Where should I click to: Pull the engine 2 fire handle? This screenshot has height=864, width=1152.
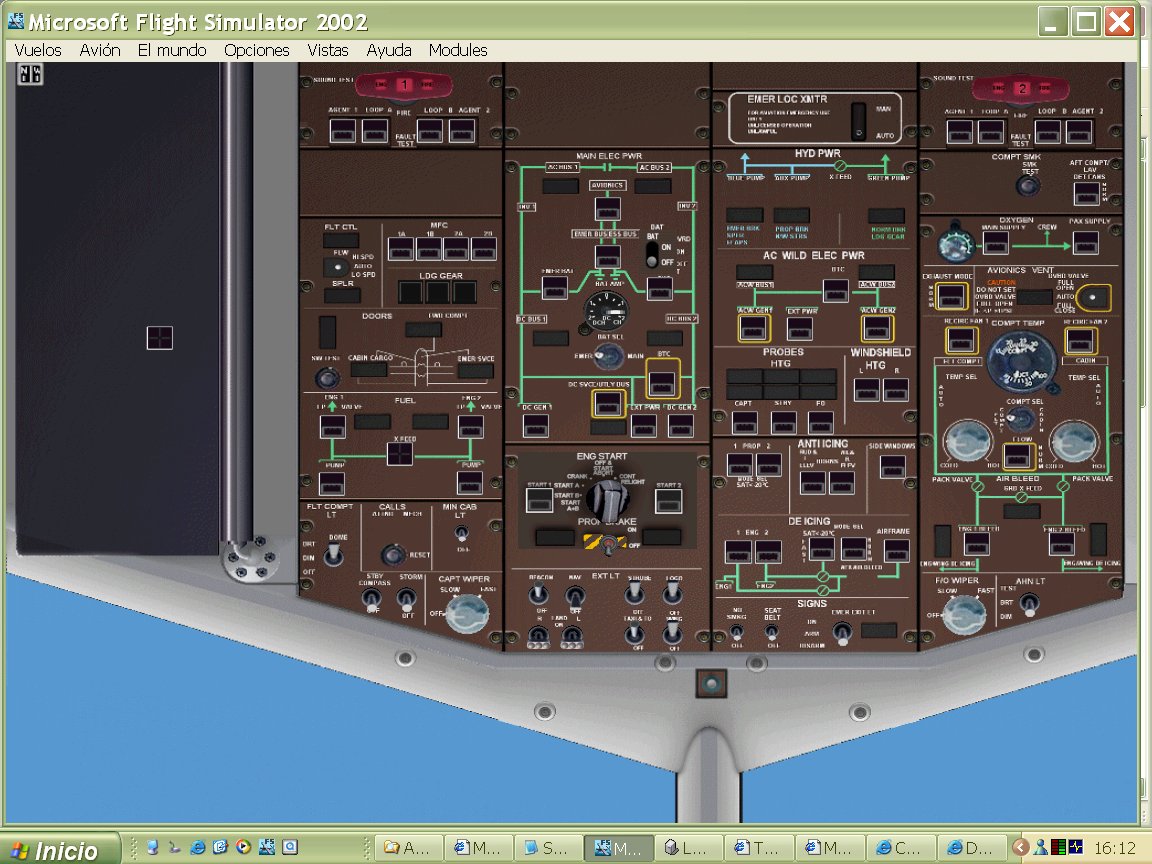(1020, 89)
